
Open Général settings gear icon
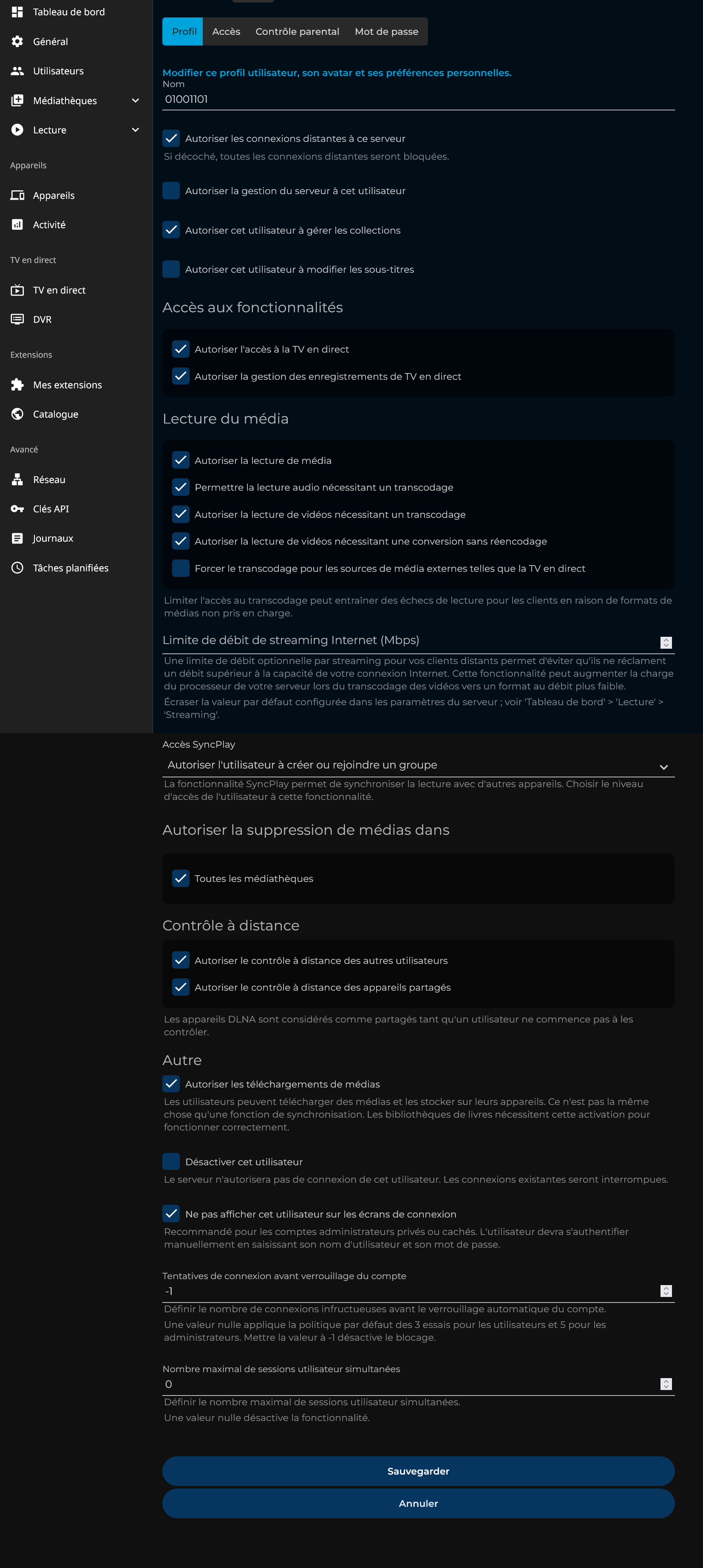coord(17,41)
